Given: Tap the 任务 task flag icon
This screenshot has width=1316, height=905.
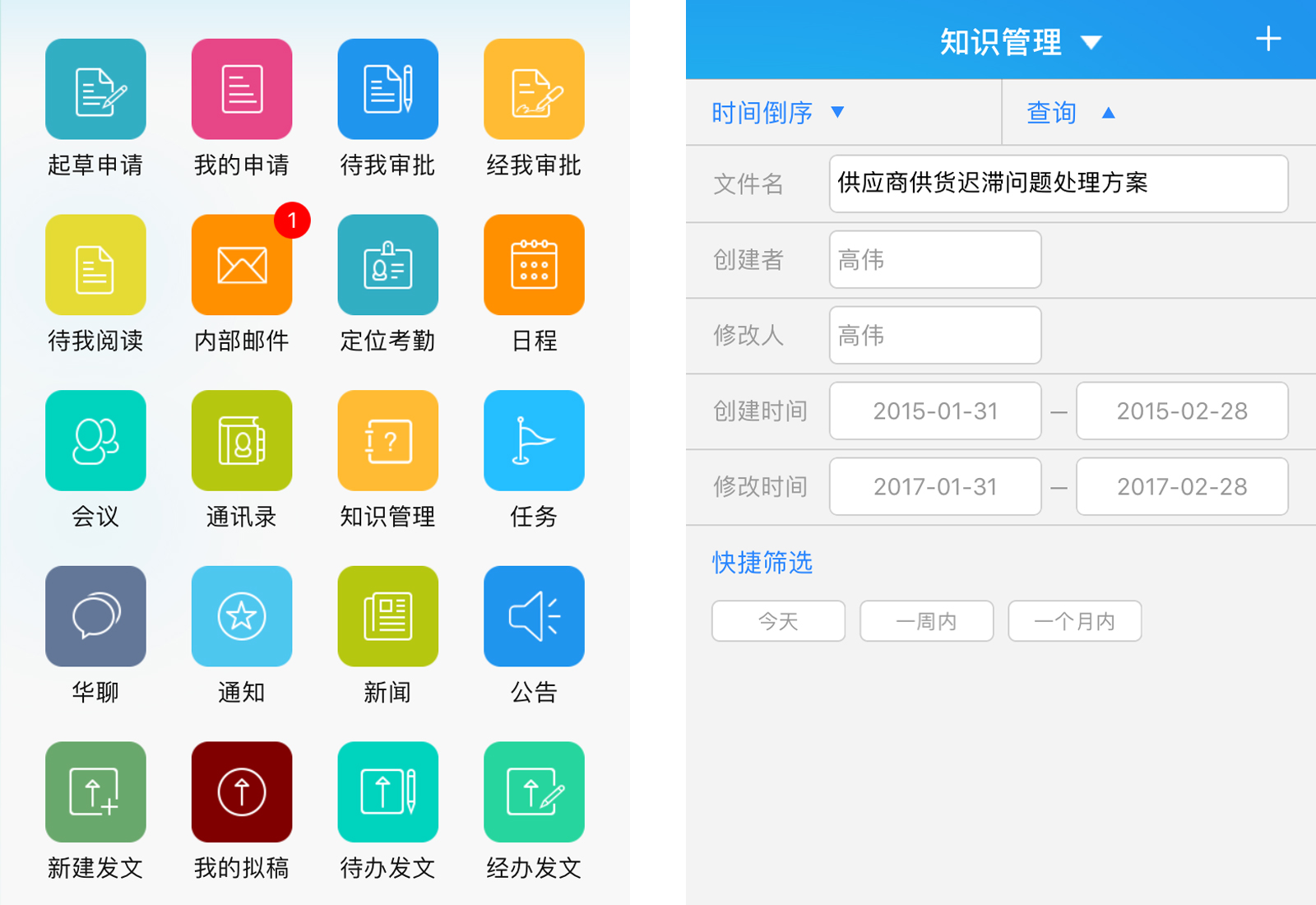Looking at the screenshot, I should click(x=534, y=441).
